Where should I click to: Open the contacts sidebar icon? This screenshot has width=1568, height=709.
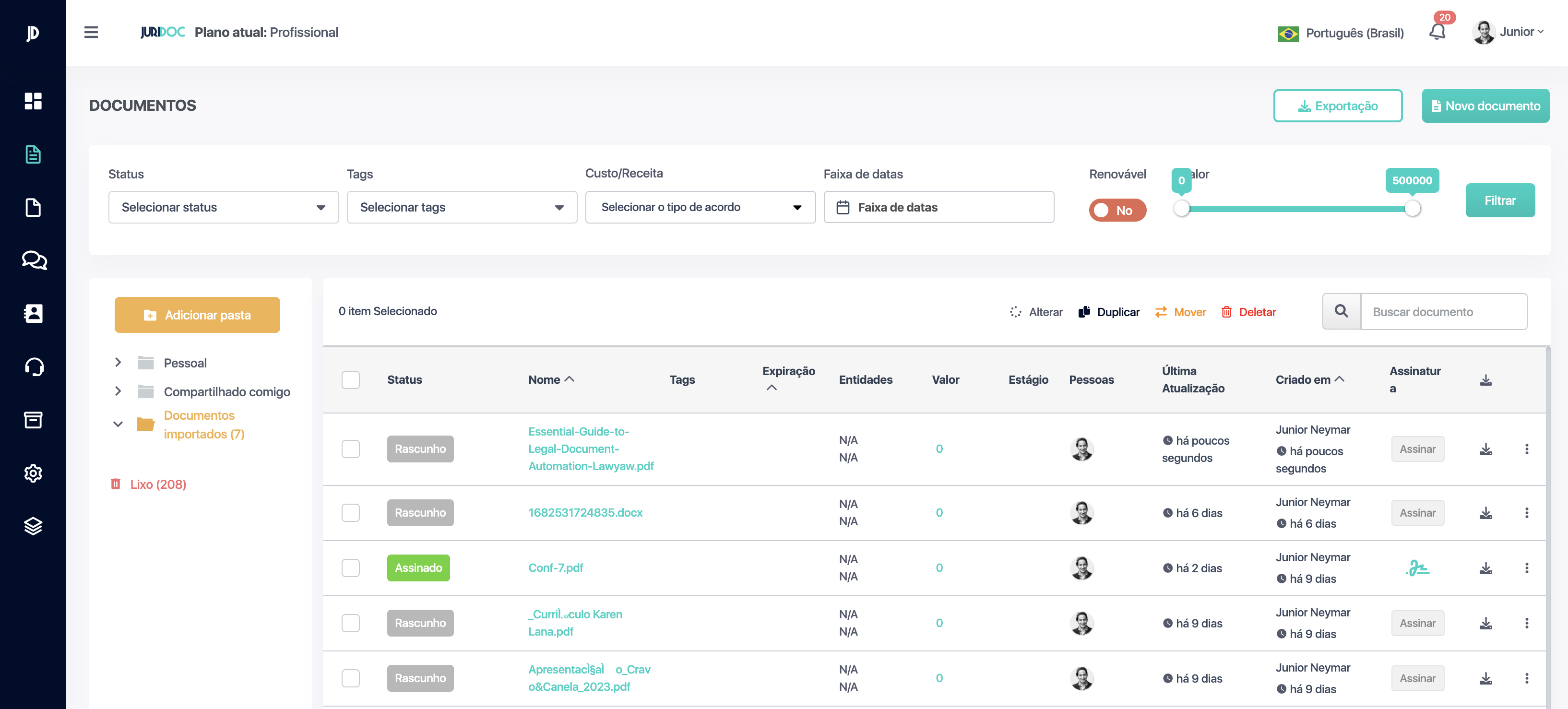(33, 313)
